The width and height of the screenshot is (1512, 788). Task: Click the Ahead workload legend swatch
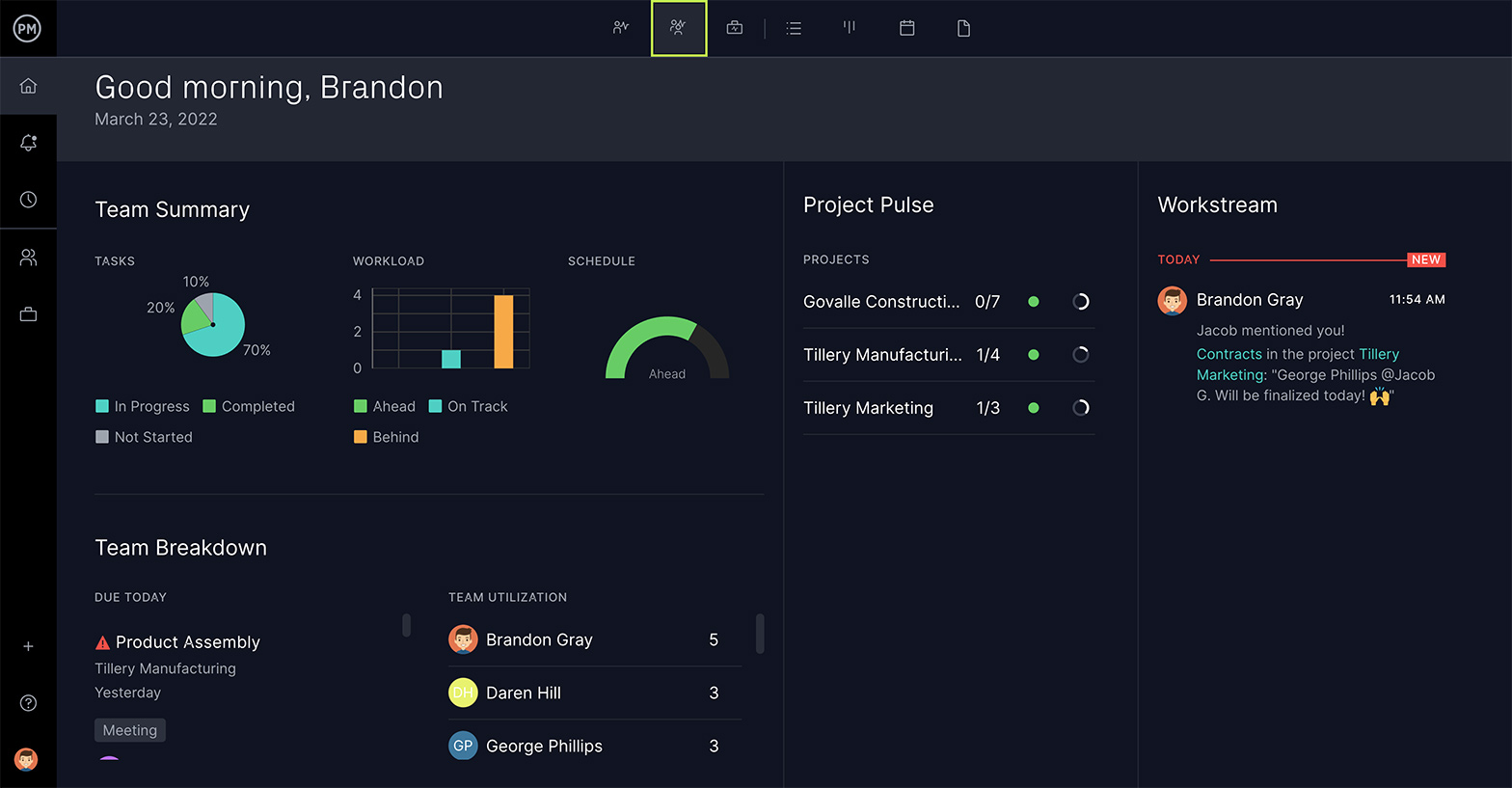click(x=361, y=406)
